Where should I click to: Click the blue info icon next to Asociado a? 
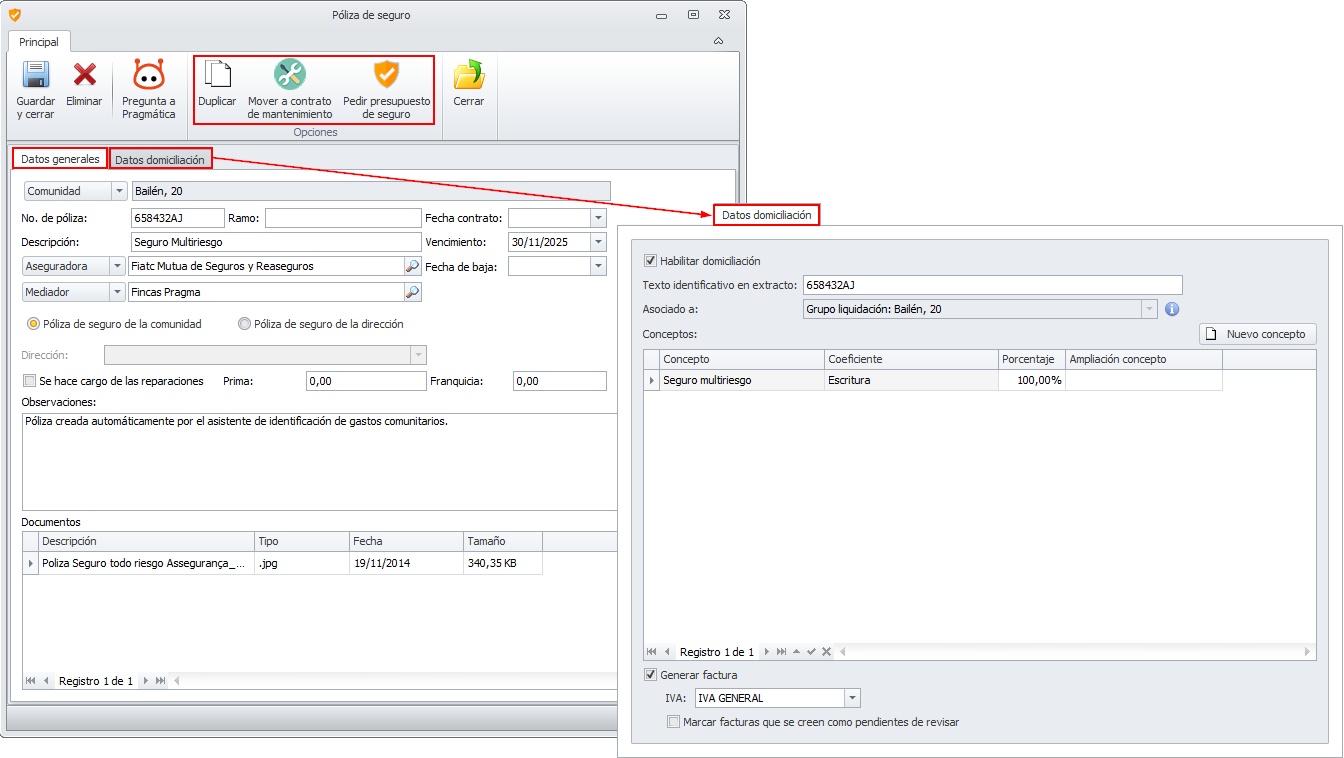coord(1173,309)
